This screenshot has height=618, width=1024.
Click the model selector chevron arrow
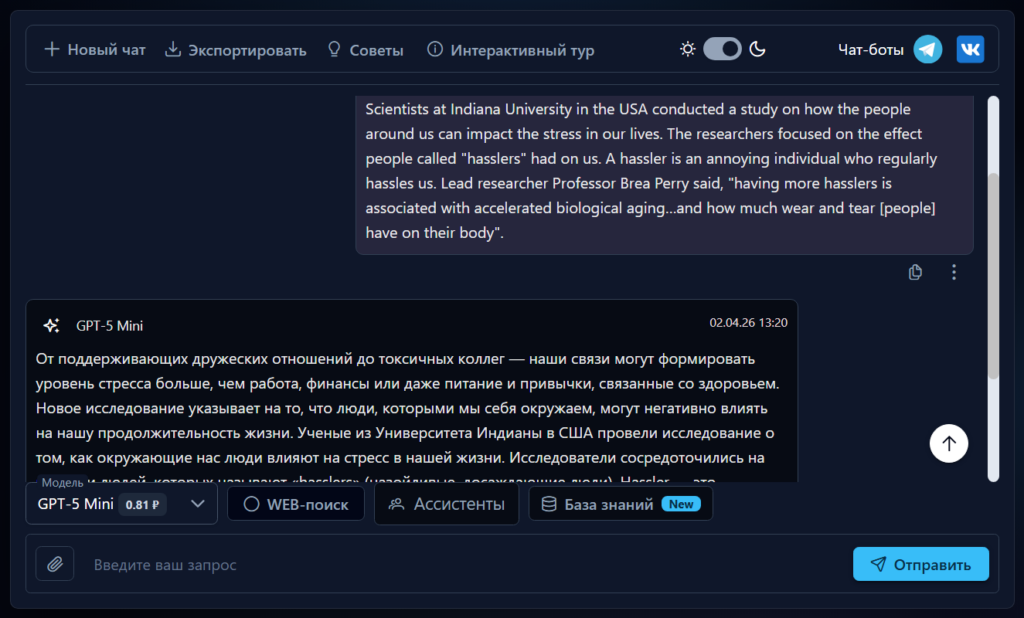197,504
